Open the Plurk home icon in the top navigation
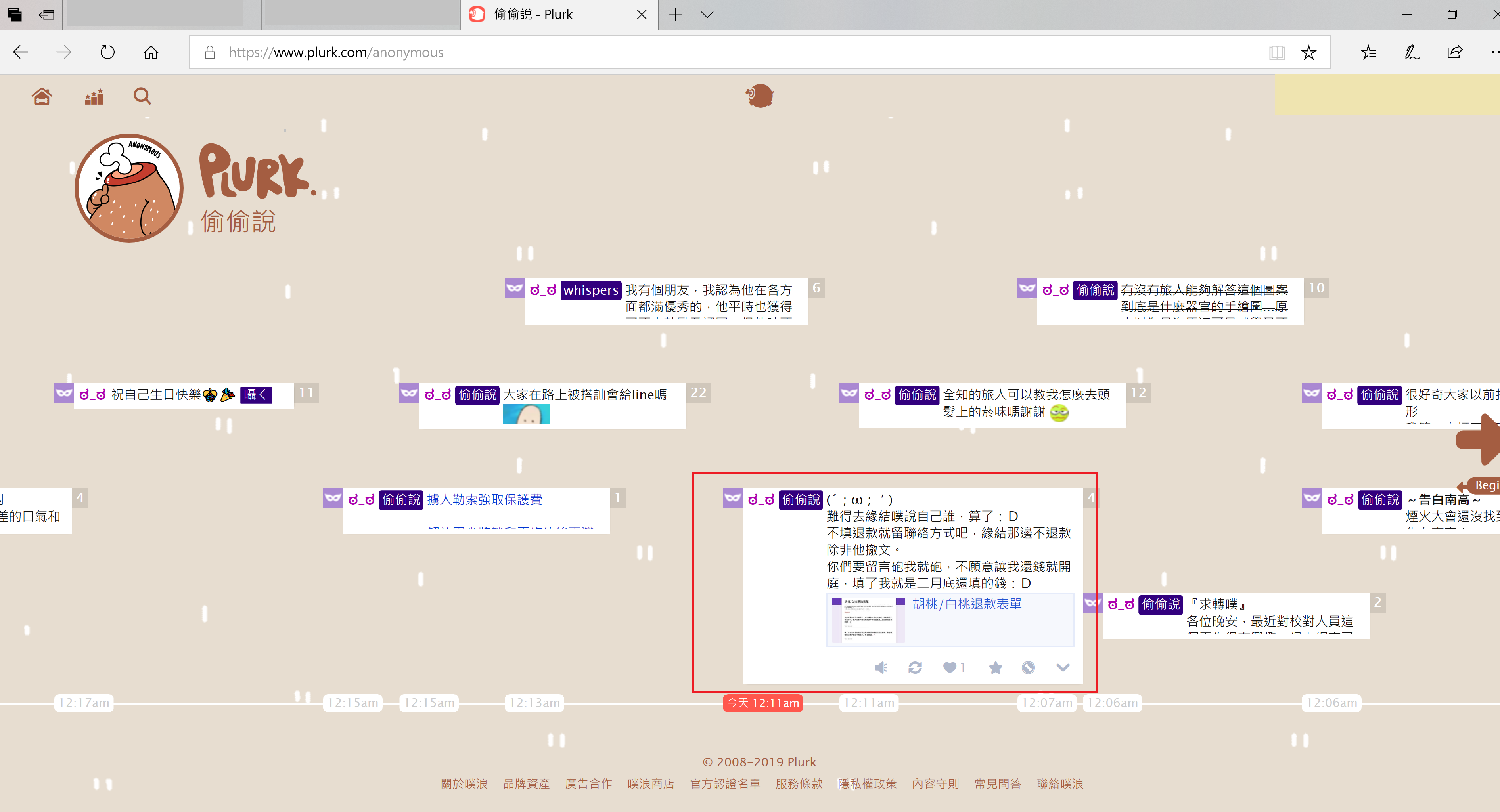 coord(42,96)
